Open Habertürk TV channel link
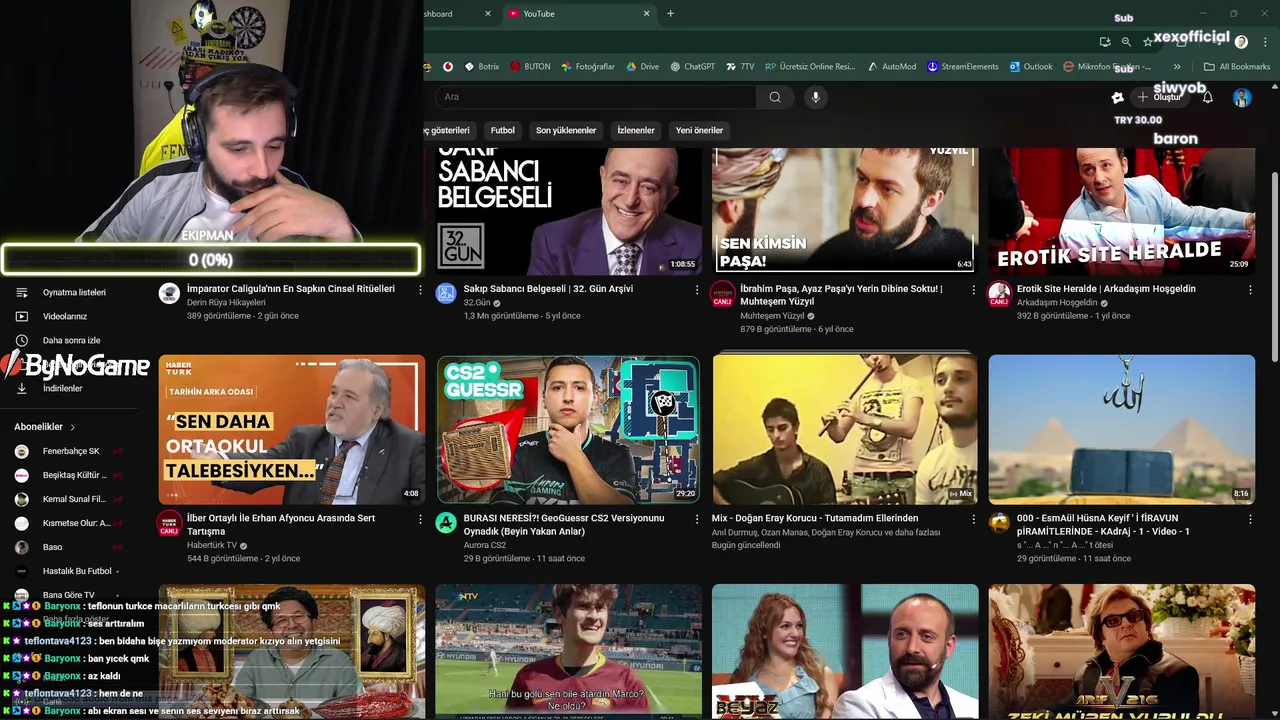The image size is (1280, 720). (211, 546)
